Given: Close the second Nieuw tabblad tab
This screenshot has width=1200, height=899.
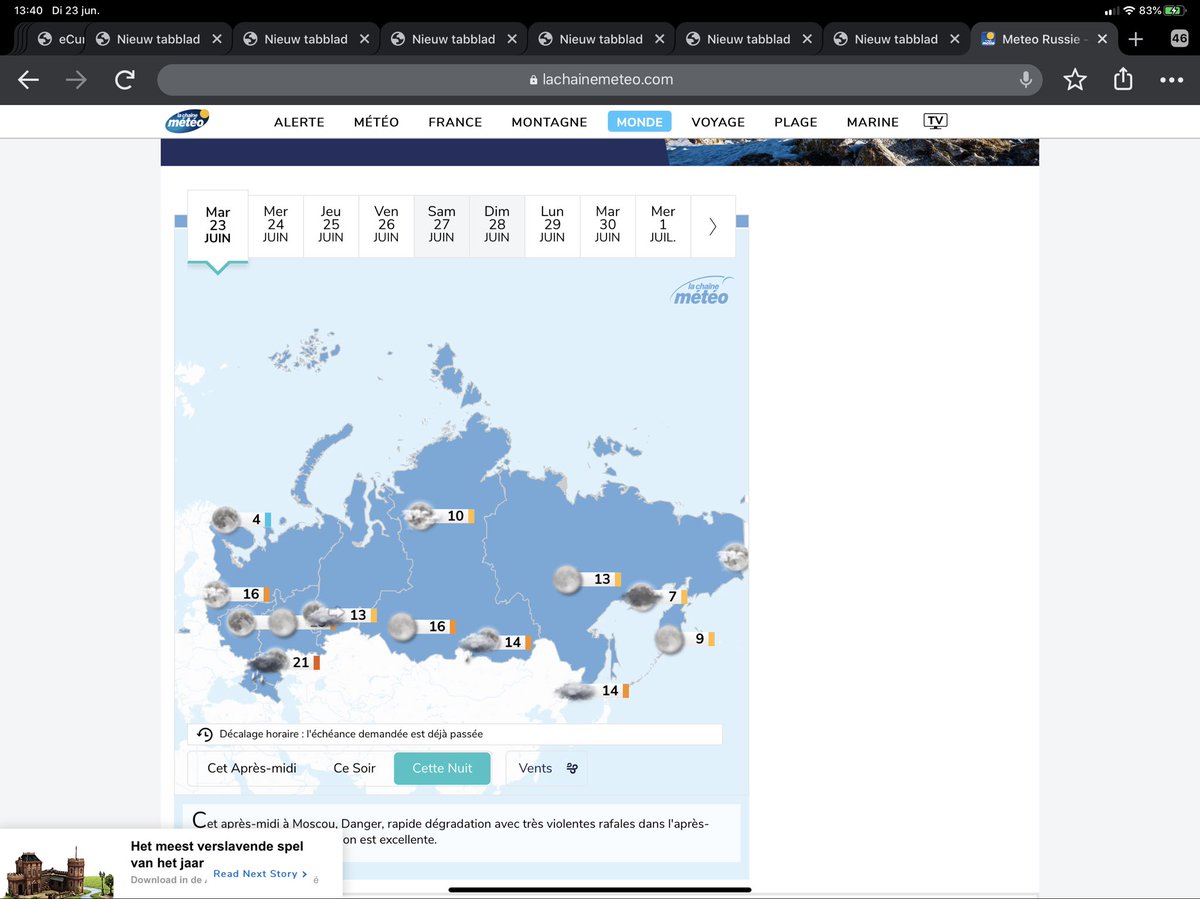Looking at the screenshot, I should 365,39.
